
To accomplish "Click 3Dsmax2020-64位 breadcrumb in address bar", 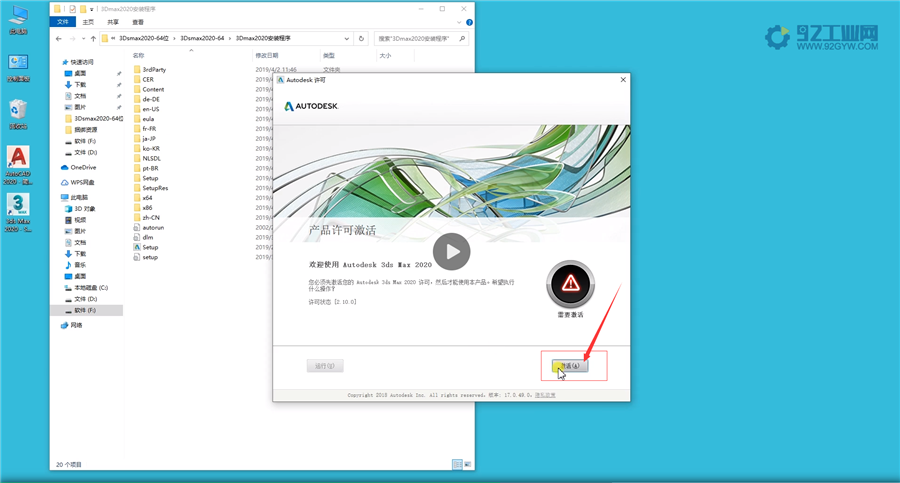I will tap(143, 38).
